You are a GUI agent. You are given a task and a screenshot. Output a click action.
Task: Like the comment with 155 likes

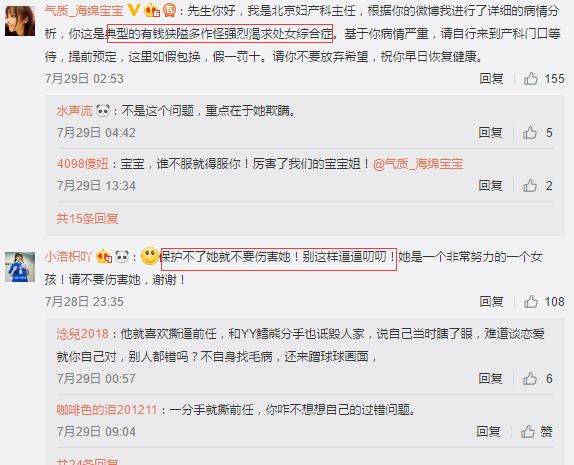coord(531,78)
